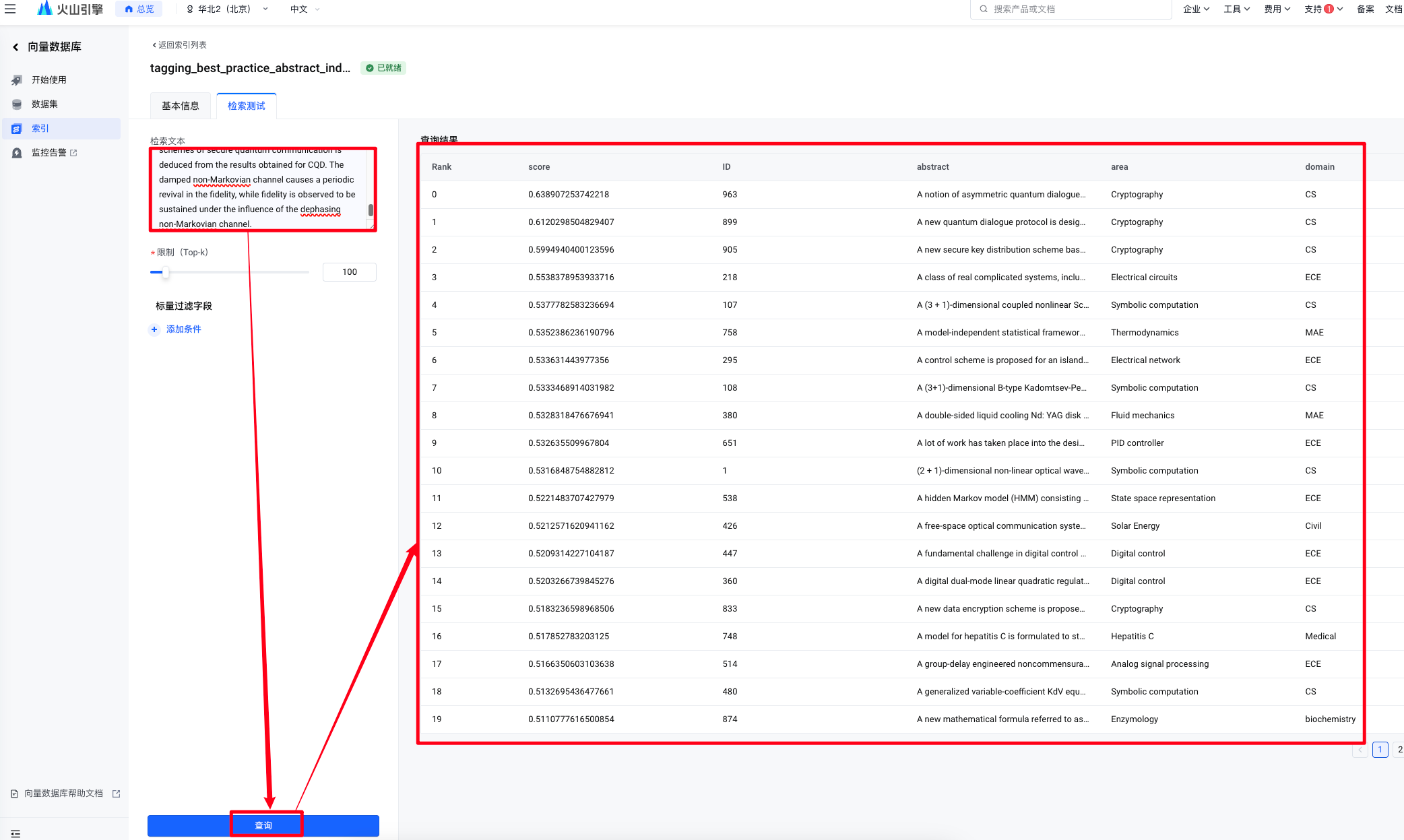The width and height of the screenshot is (1404, 840).
Task: Click the score column header
Action: coord(539,167)
